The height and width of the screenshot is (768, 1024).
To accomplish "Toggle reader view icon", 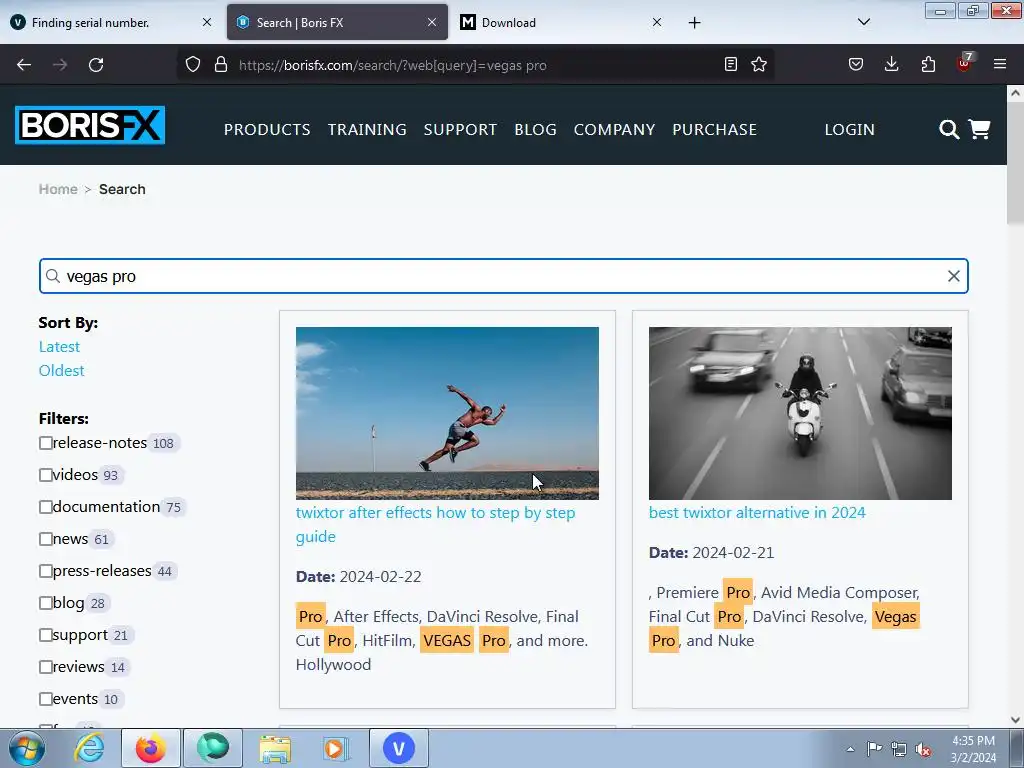I will click(731, 64).
